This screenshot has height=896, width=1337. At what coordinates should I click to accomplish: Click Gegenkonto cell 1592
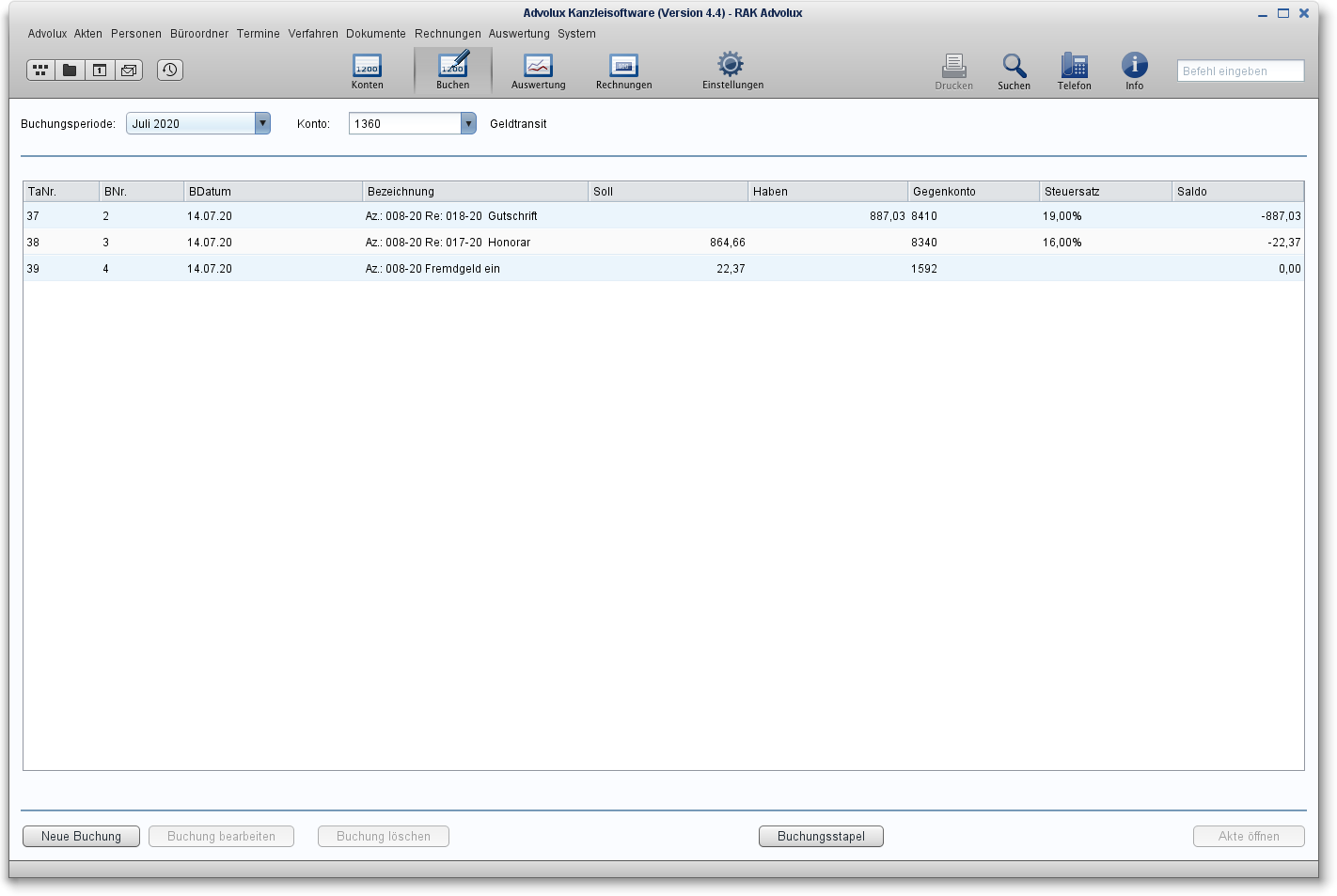point(924,268)
